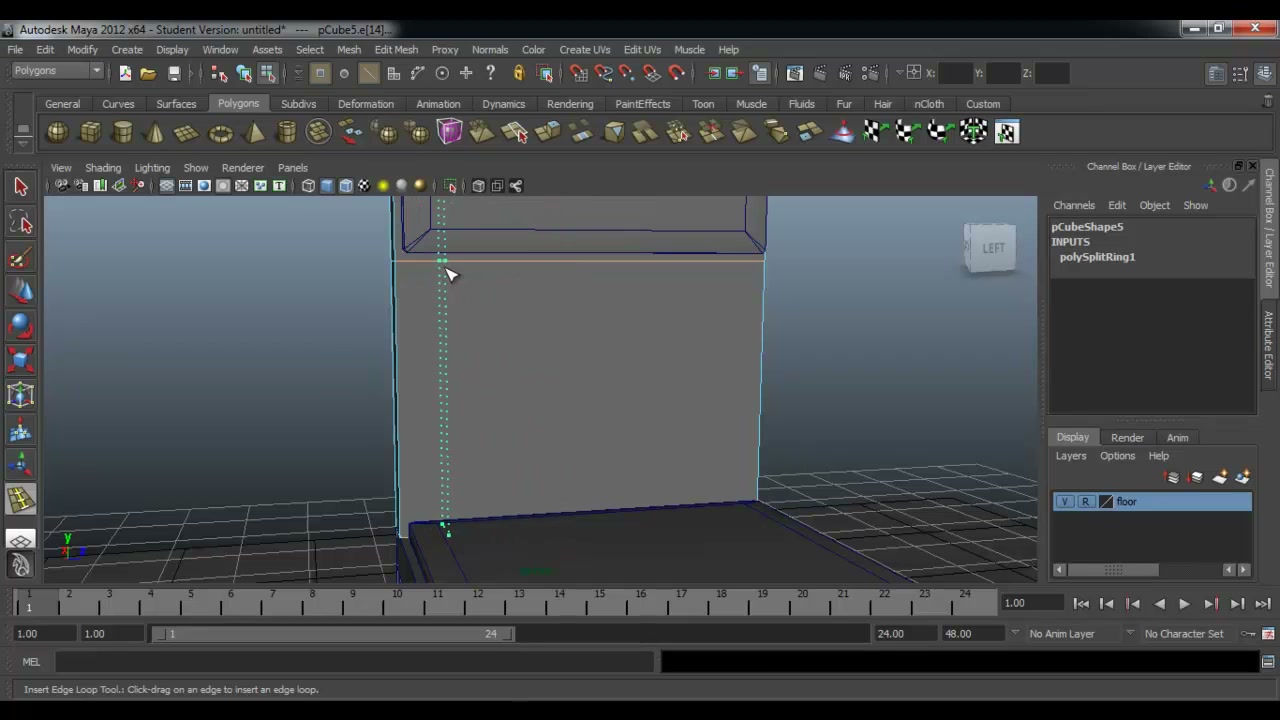
Task: Click the LEFT view cube face
Action: 992,248
